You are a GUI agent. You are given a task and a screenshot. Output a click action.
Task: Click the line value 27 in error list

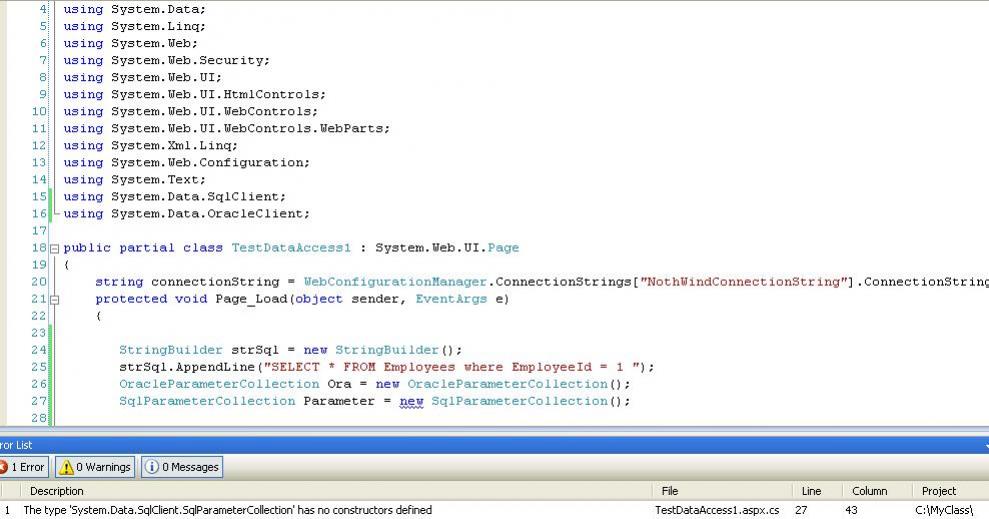(x=801, y=510)
